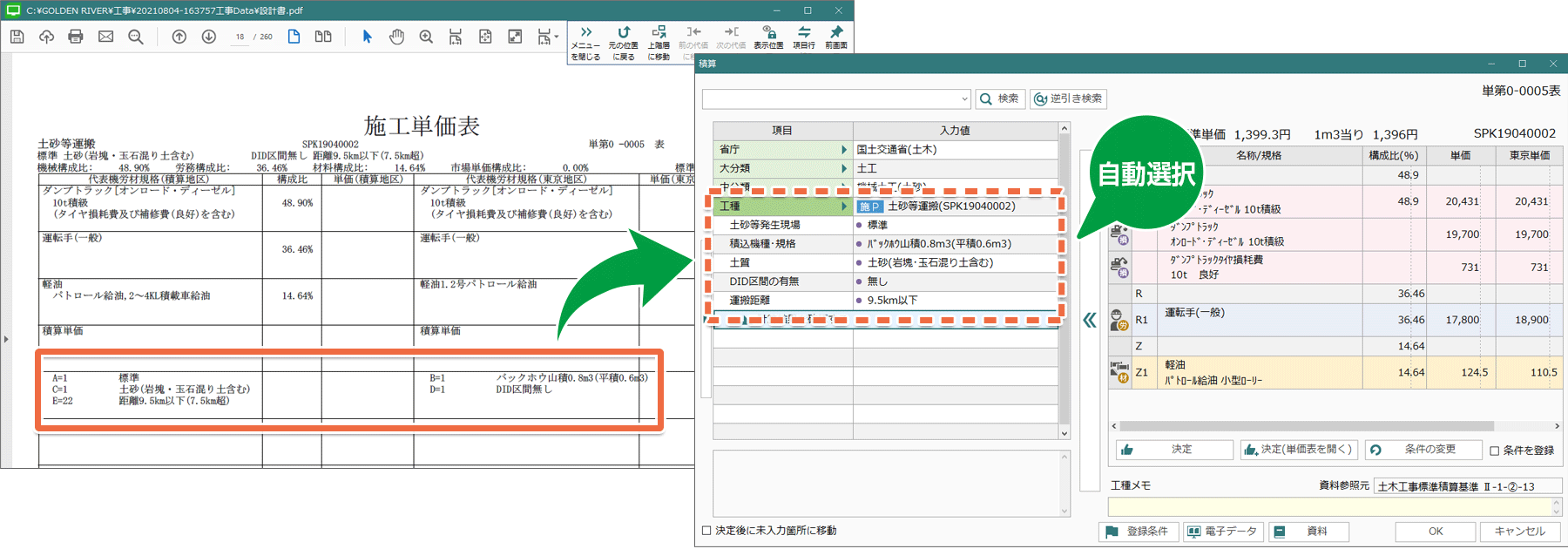
Task: Click 次の代価 toolbar button
Action: coord(731,37)
